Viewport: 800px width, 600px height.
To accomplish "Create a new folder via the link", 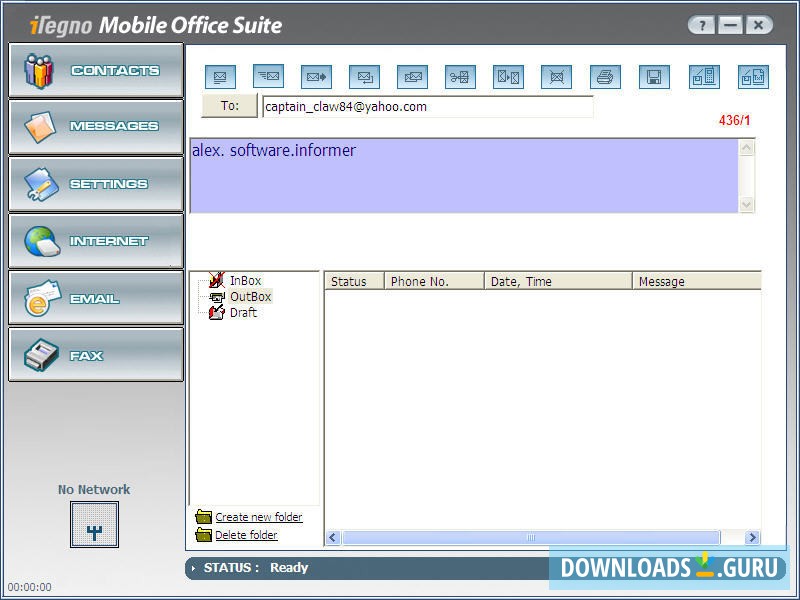I will point(258,517).
